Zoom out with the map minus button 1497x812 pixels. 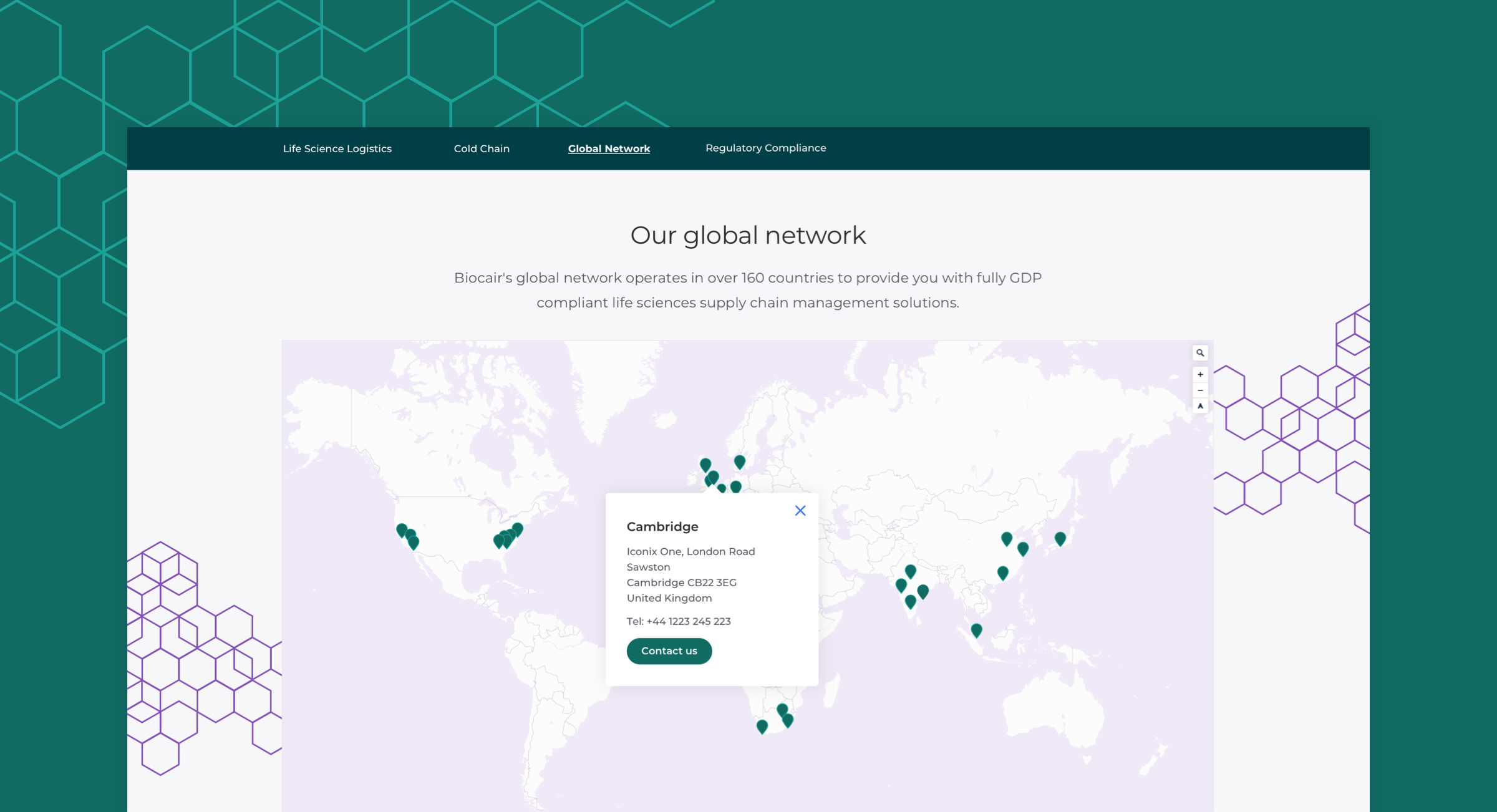(x=1199, y=390)
